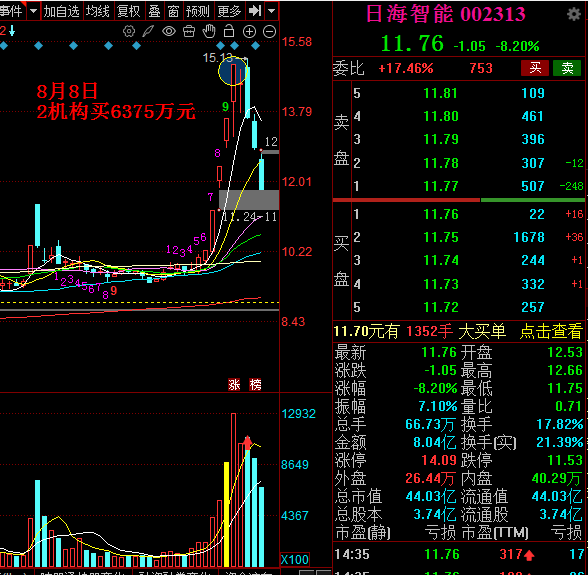Open chart settings gear icon
588x575 pixels.
coord(129,31)
